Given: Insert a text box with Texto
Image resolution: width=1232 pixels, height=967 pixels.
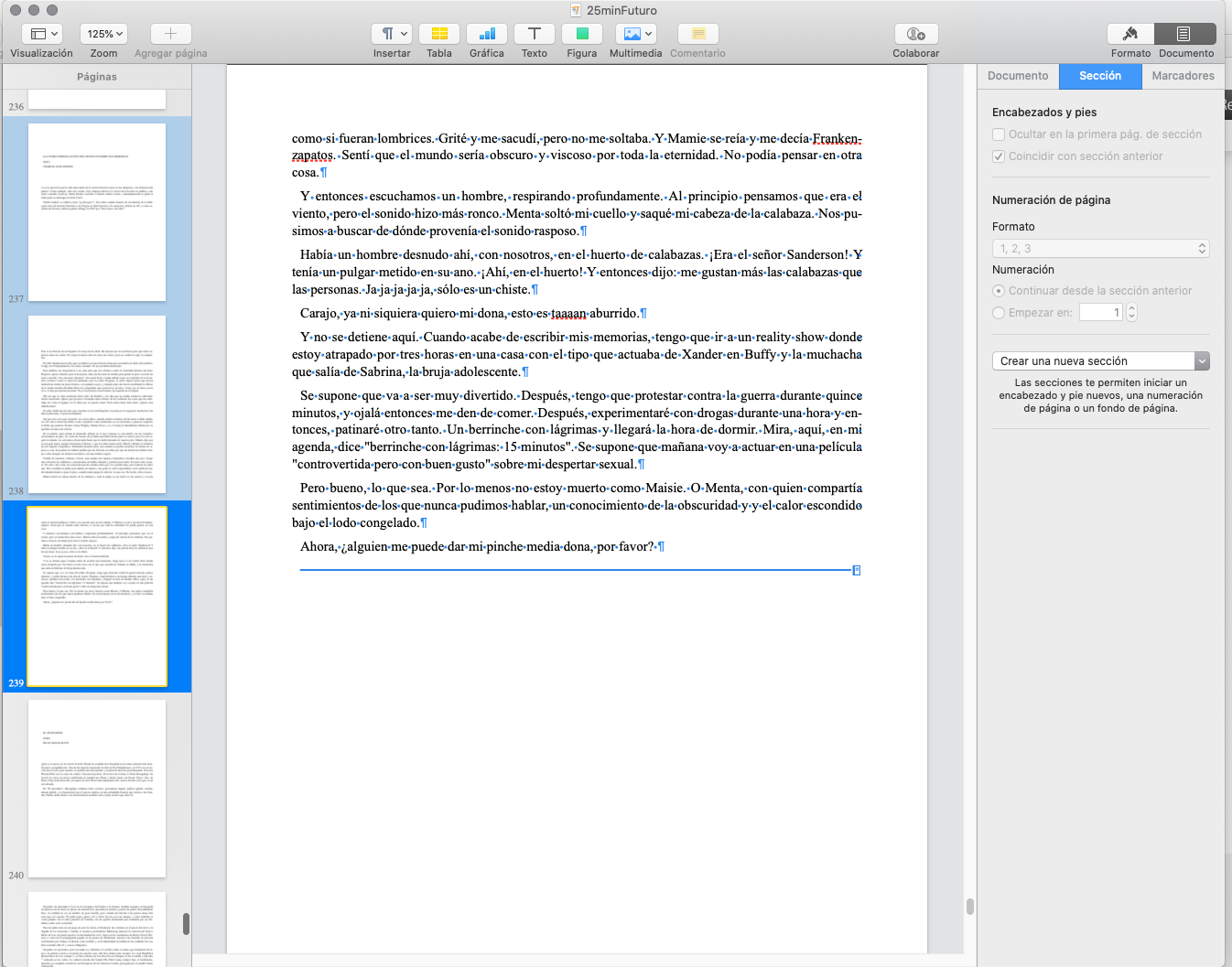Looking at the screenshot, I should [x=535, y=34].
